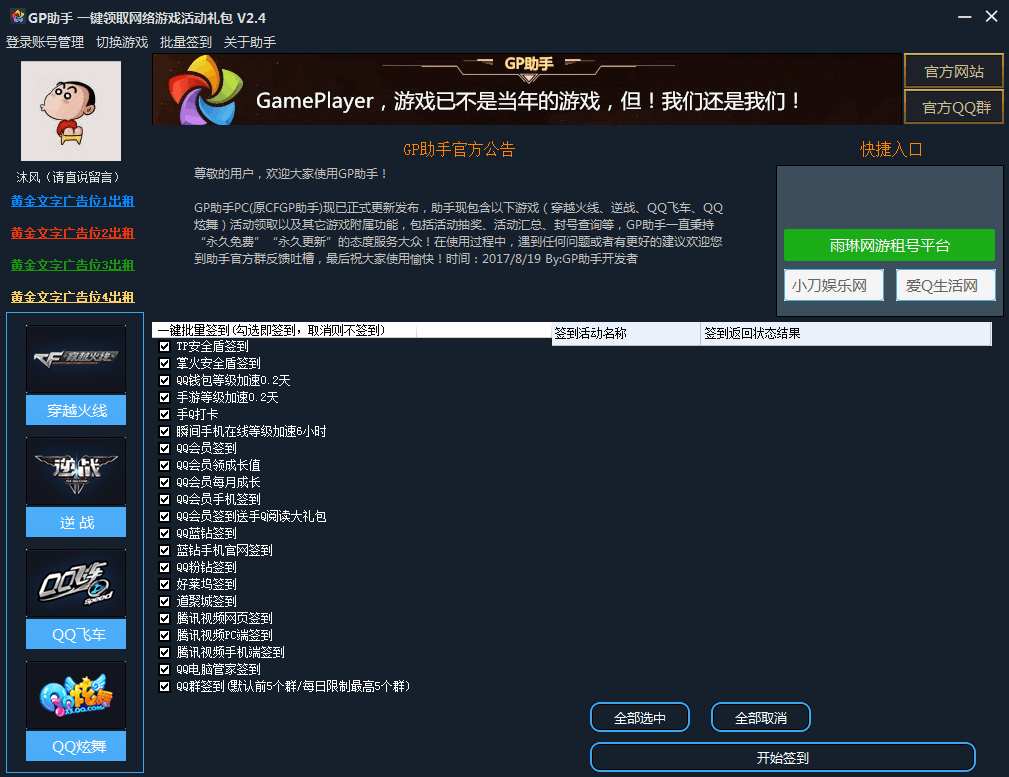This screenshot has height=777, width=1009.
Task: Toggle 腾讯视频网页签到 checkbox
Action: point(165,619)
